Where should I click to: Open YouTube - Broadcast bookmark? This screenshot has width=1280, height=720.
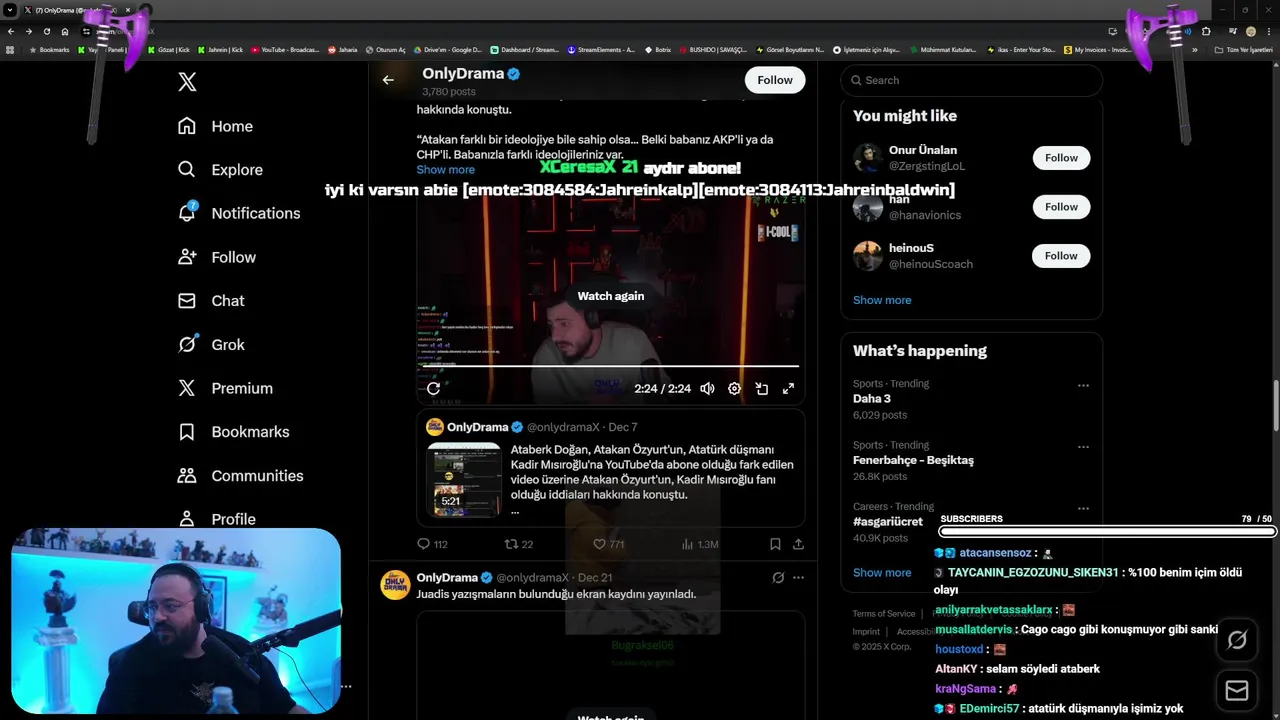[286, 50]
